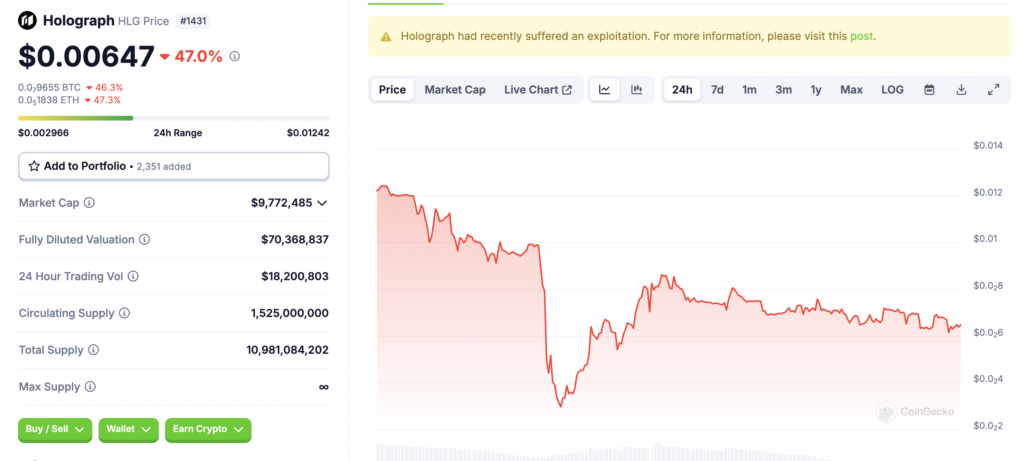Viewport: 1024px width, 461px height.
Task: Expand chart to fullscreen
Action: (x=993, y=90)
